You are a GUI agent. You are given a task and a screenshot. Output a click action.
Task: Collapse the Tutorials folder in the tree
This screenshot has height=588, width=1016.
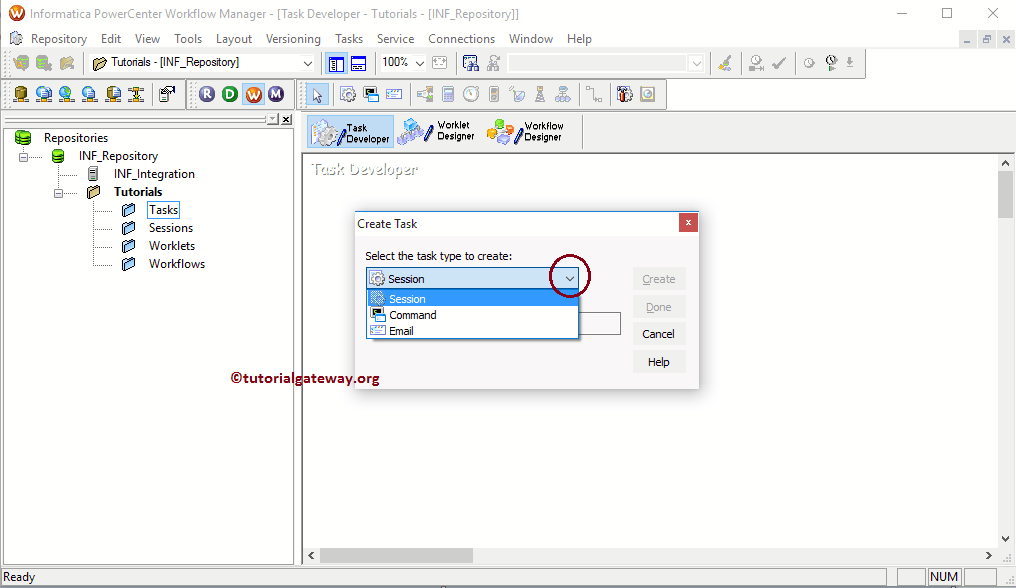(59, 191)
